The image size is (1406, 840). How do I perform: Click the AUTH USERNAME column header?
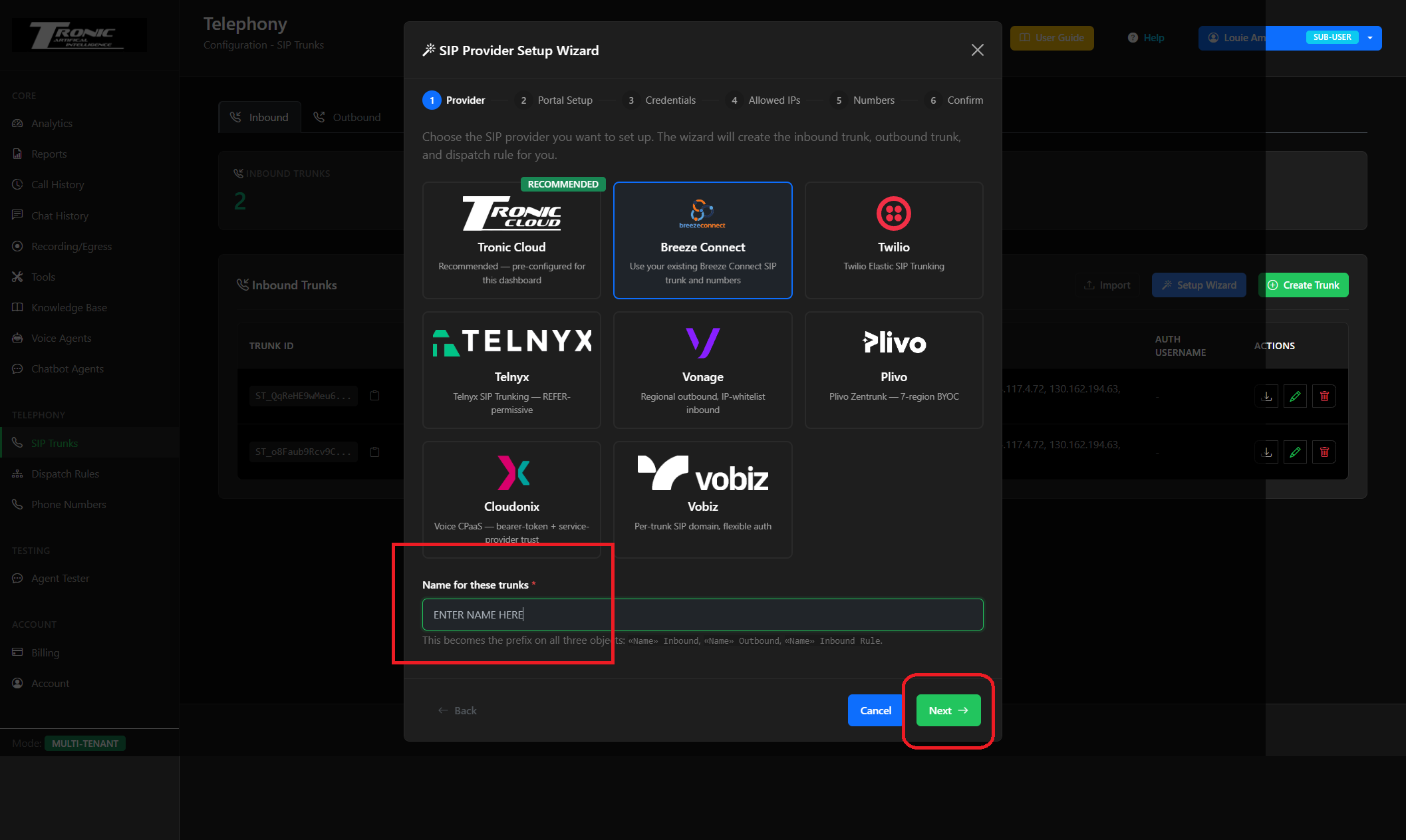coord(1180,346)
